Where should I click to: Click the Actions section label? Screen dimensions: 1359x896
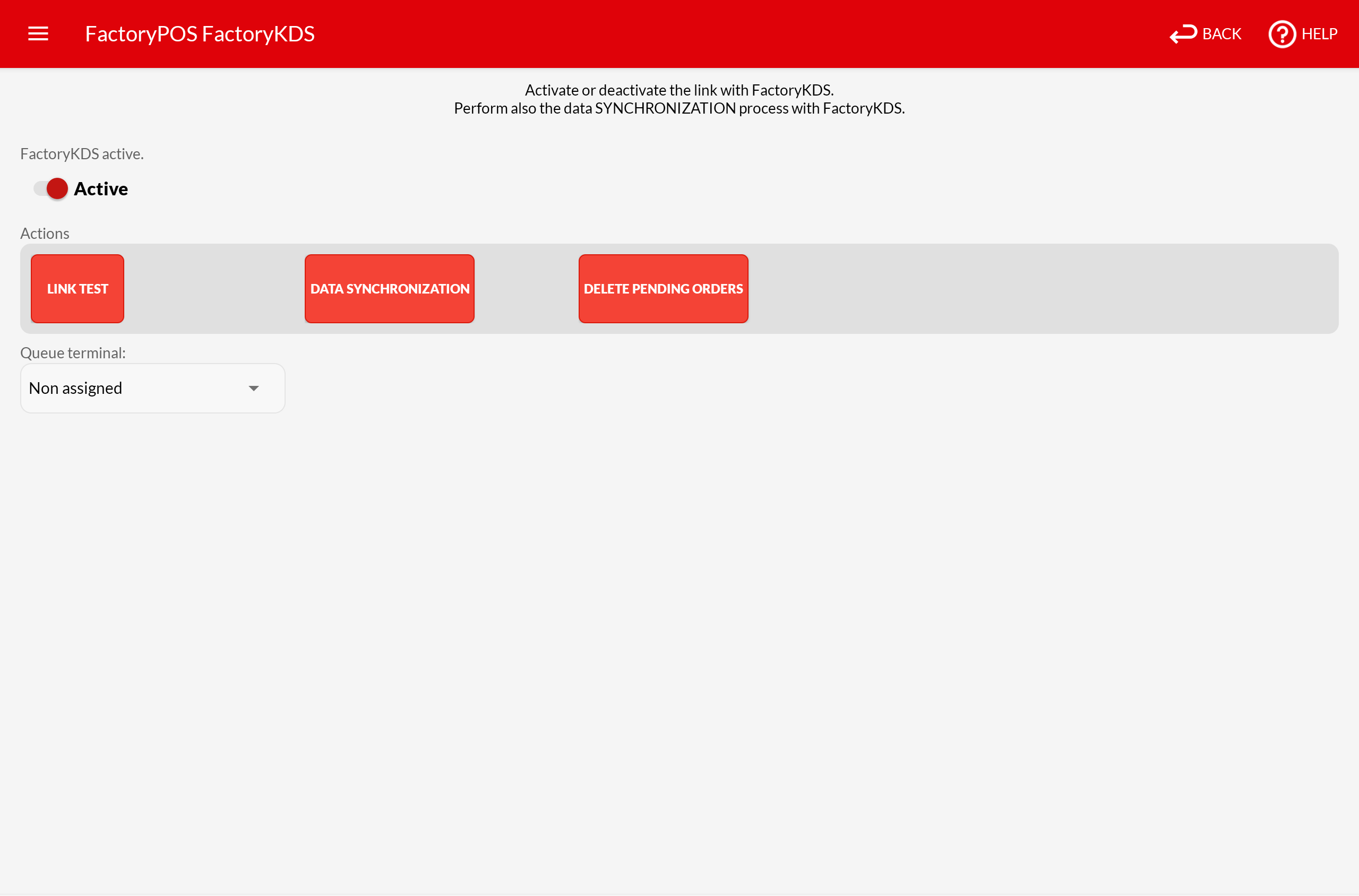(x=45, y=234)
